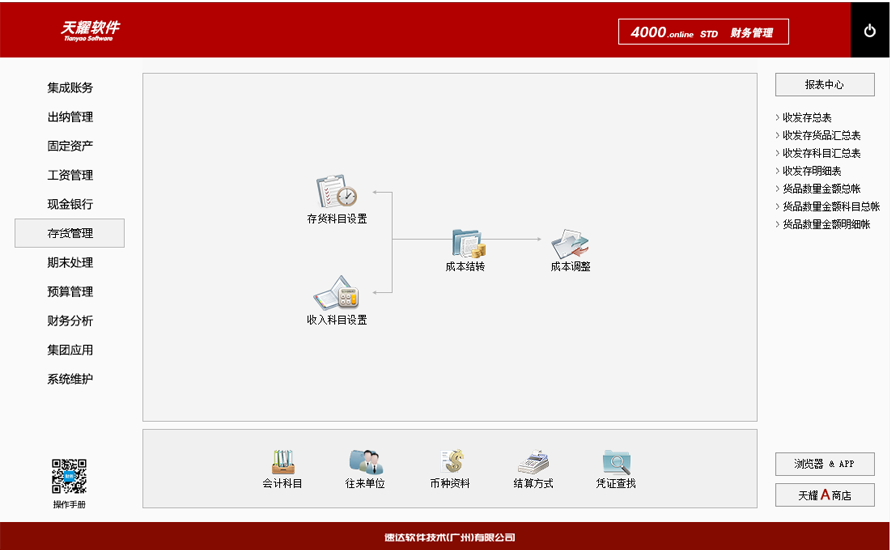Image resolution: width=890 pixels, height=550 pixels.
Task: Open 成本调整 icon
Action: [x=570, y=243]
